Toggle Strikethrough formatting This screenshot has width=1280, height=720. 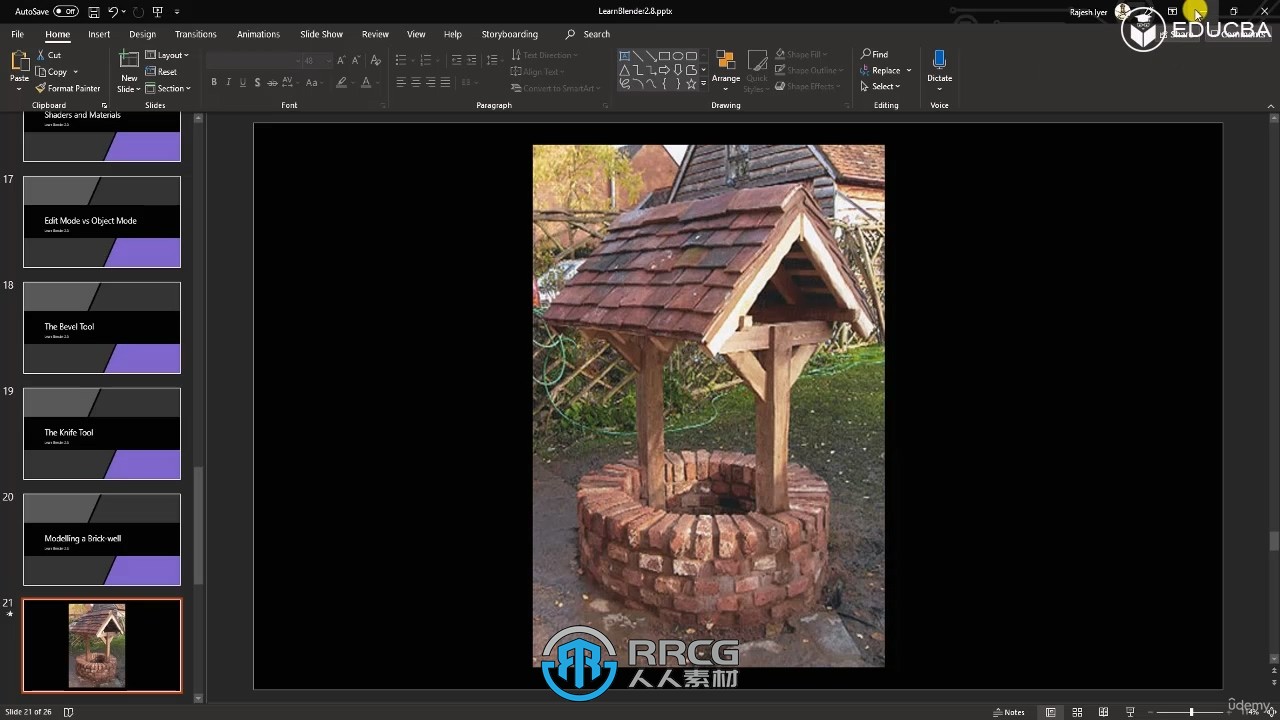[272, 83]
